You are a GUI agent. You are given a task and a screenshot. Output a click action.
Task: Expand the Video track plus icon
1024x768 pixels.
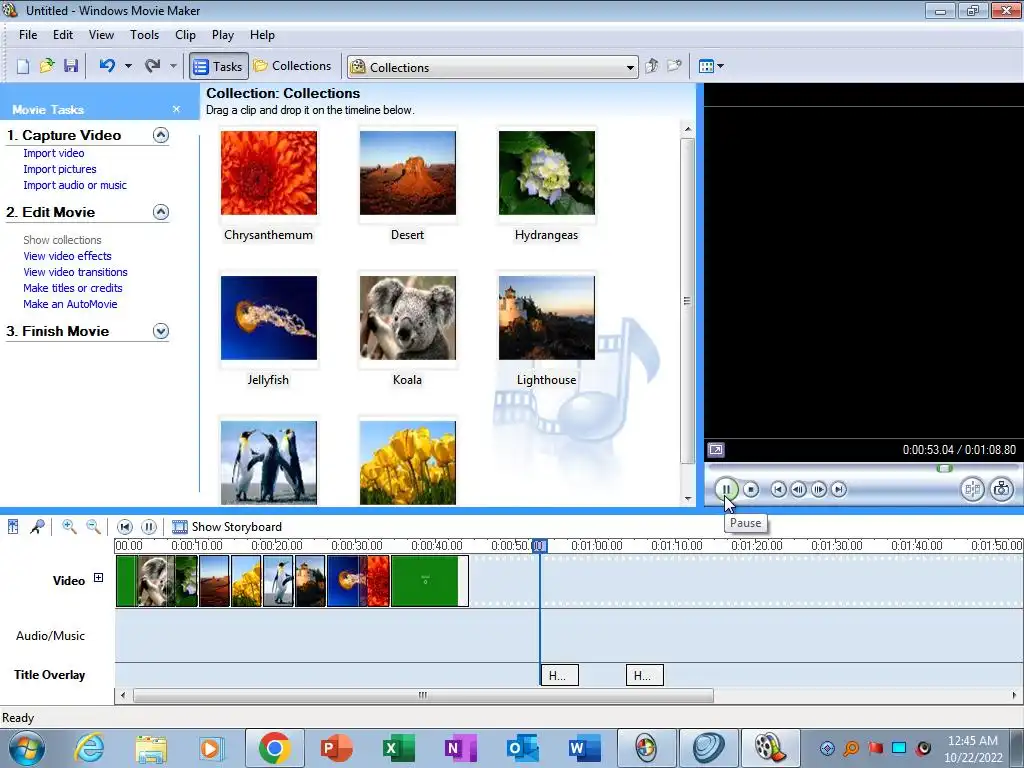pos(99,577)
